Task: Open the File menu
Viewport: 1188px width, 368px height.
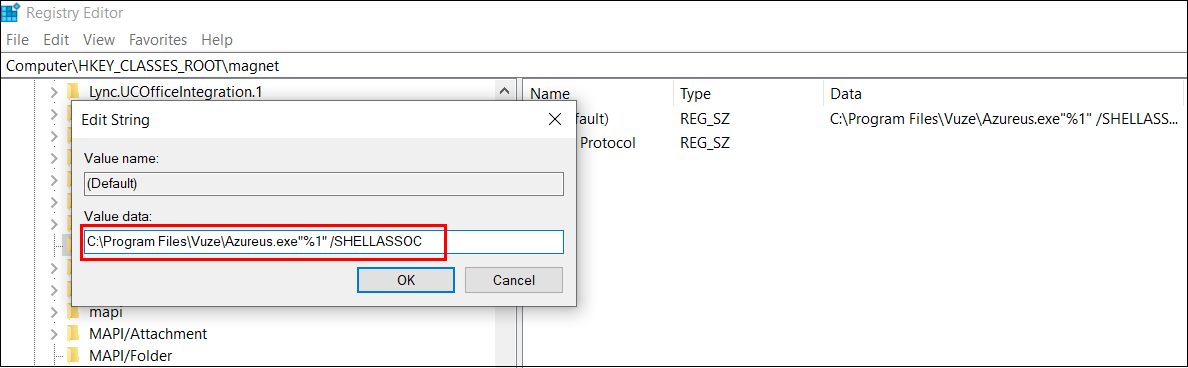Action: 17,40
